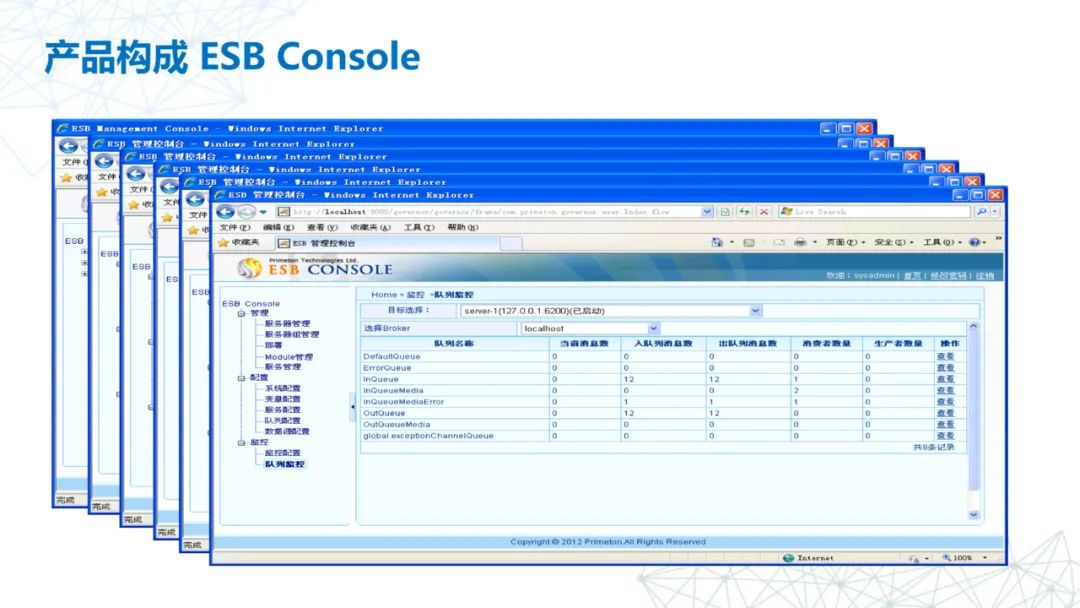Click the sidebar collapse arrow handle

point(353,407)
